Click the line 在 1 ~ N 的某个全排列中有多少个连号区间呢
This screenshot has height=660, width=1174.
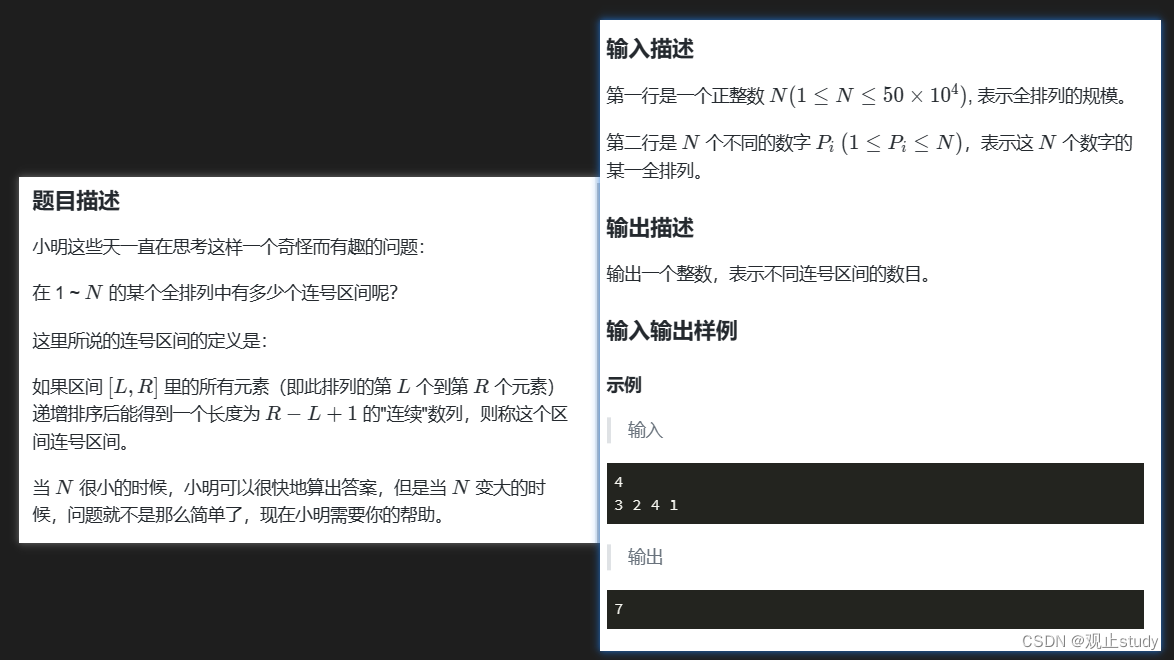(x=215, y=293)
